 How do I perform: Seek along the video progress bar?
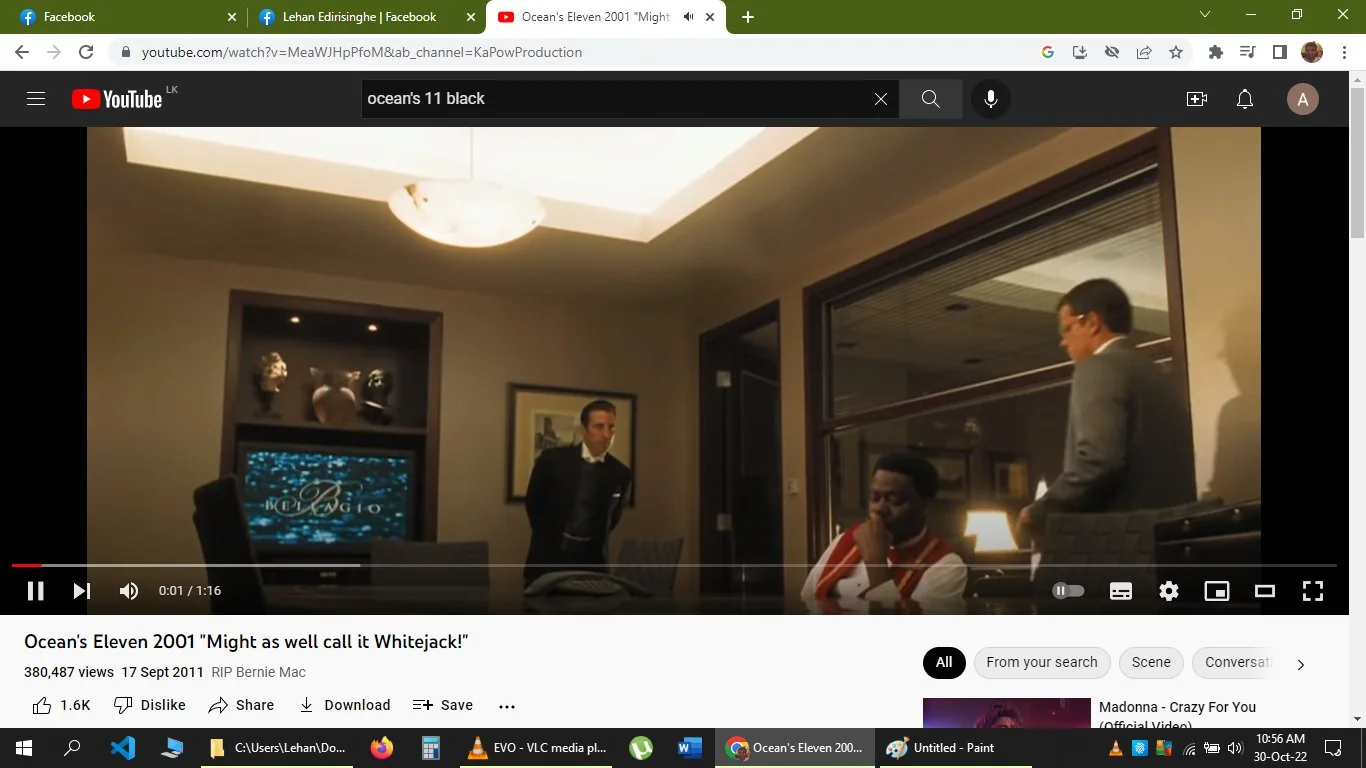(674, 566)
